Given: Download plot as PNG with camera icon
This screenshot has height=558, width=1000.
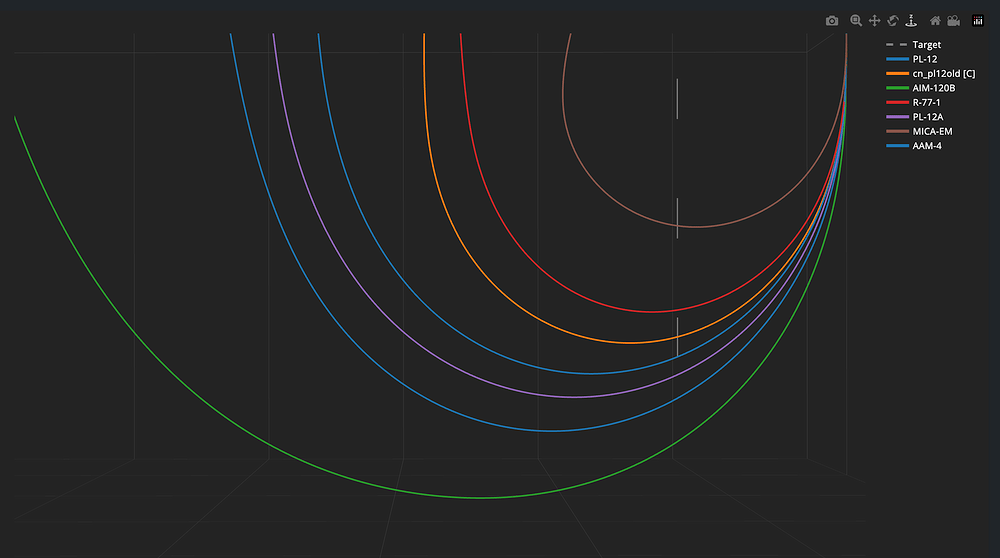Looking at the screenshot, I should click(x=832, y=21).
